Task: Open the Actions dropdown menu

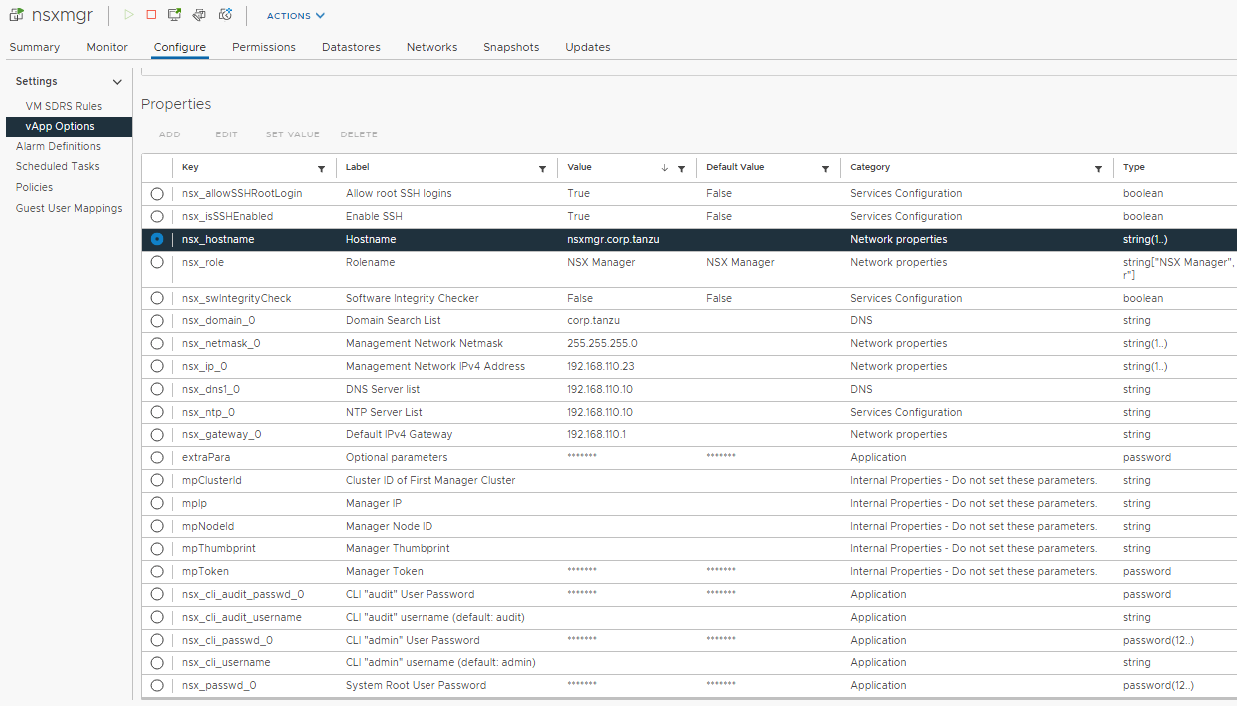Action: [296, 16]
